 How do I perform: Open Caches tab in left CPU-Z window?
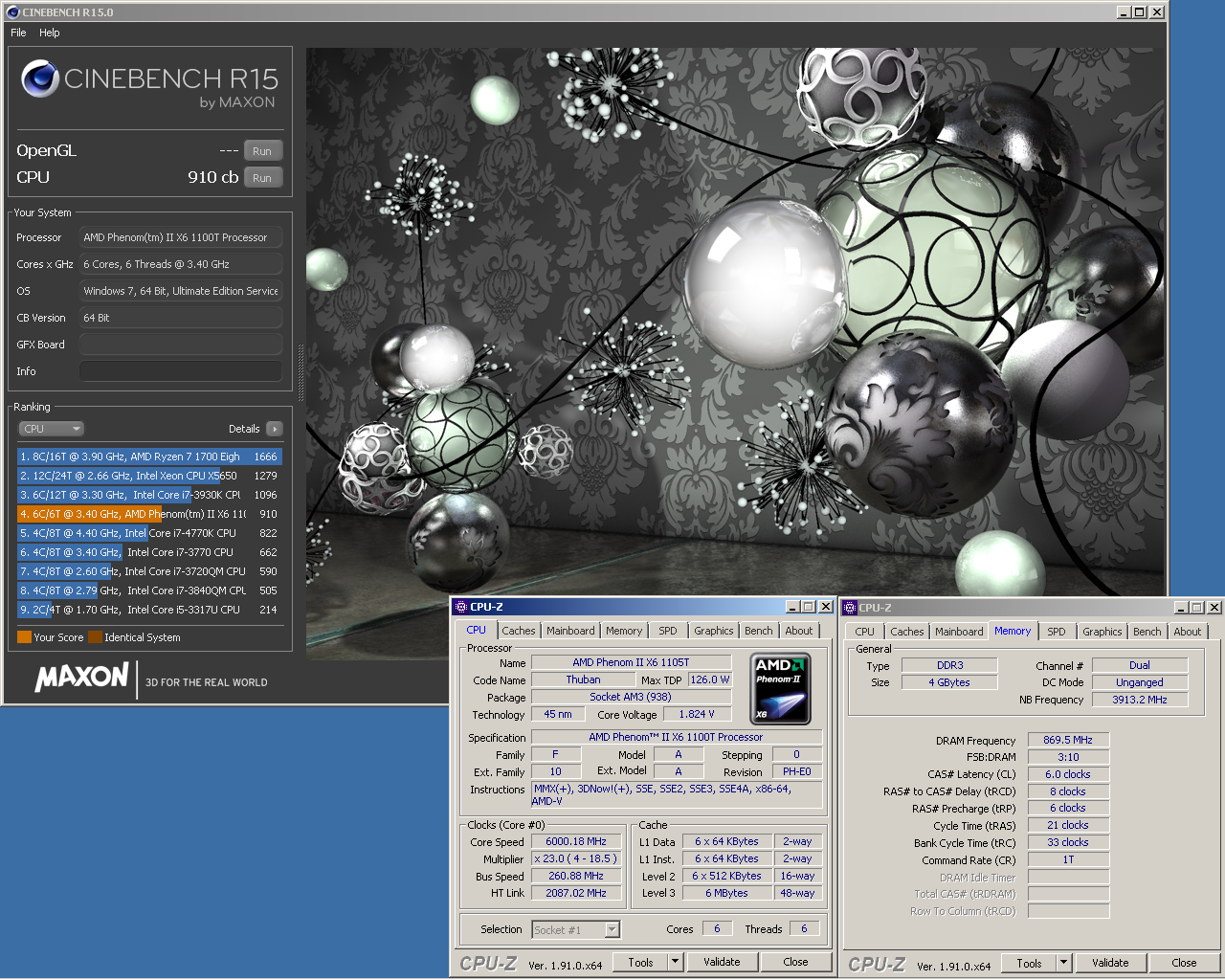click(519, 631)
